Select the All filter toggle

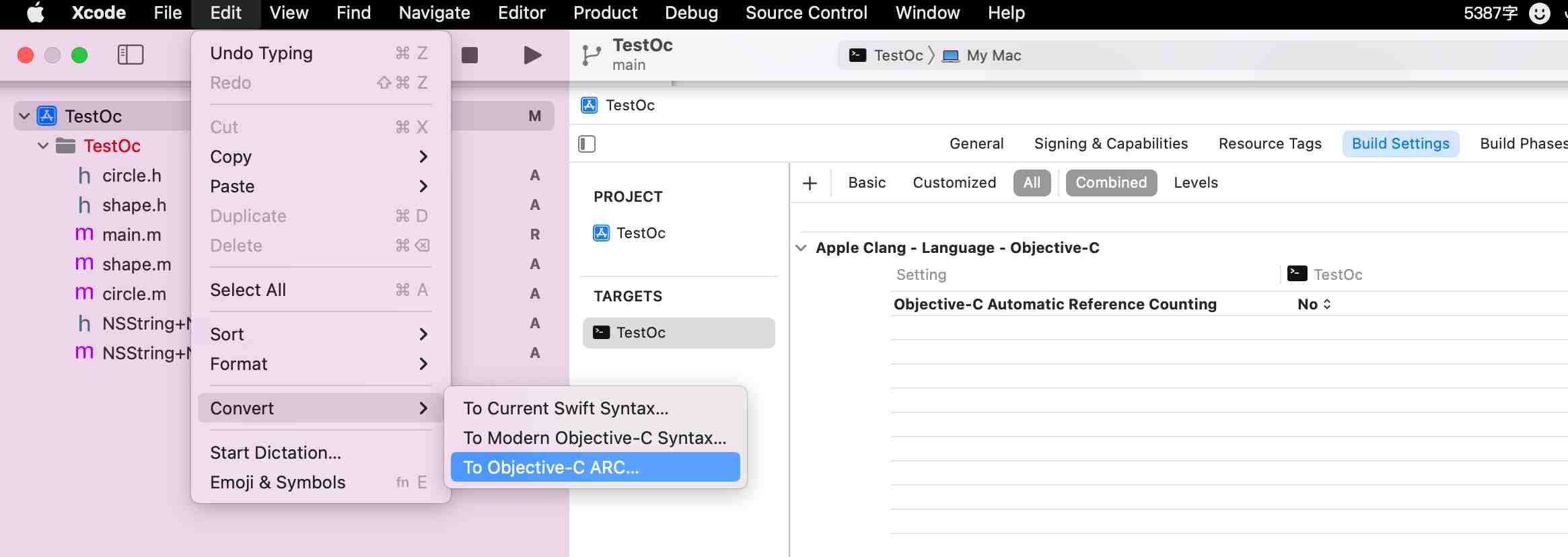[x=1032, y=183]
